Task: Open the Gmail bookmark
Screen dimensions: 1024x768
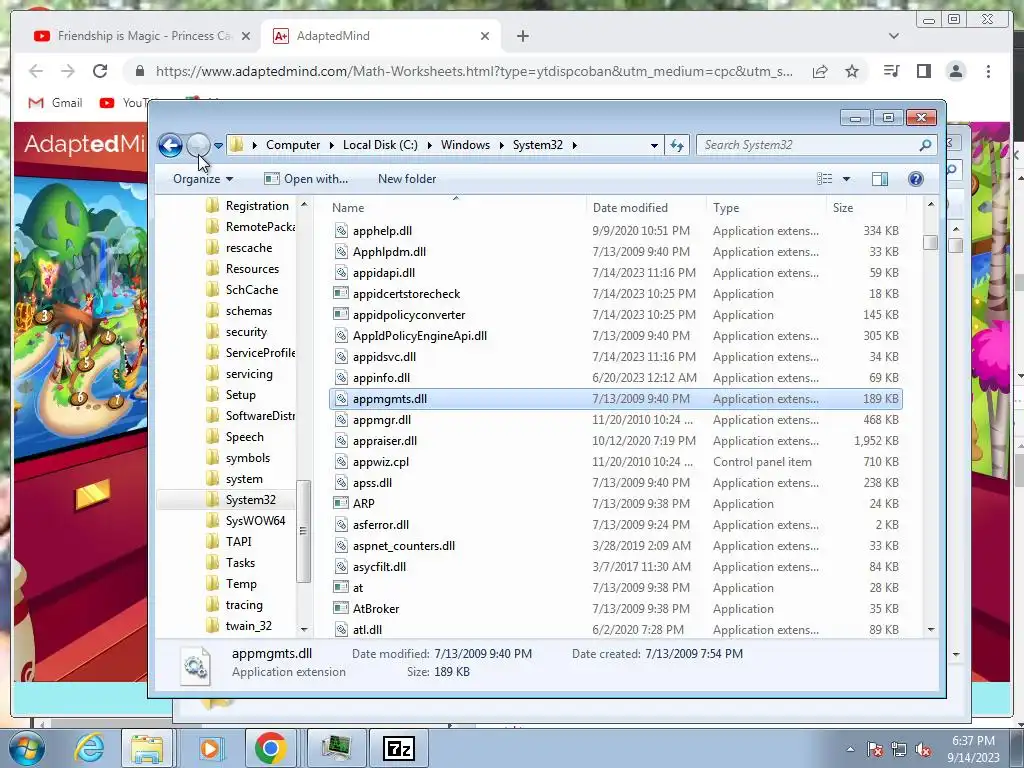Action: tap(56, 103)
